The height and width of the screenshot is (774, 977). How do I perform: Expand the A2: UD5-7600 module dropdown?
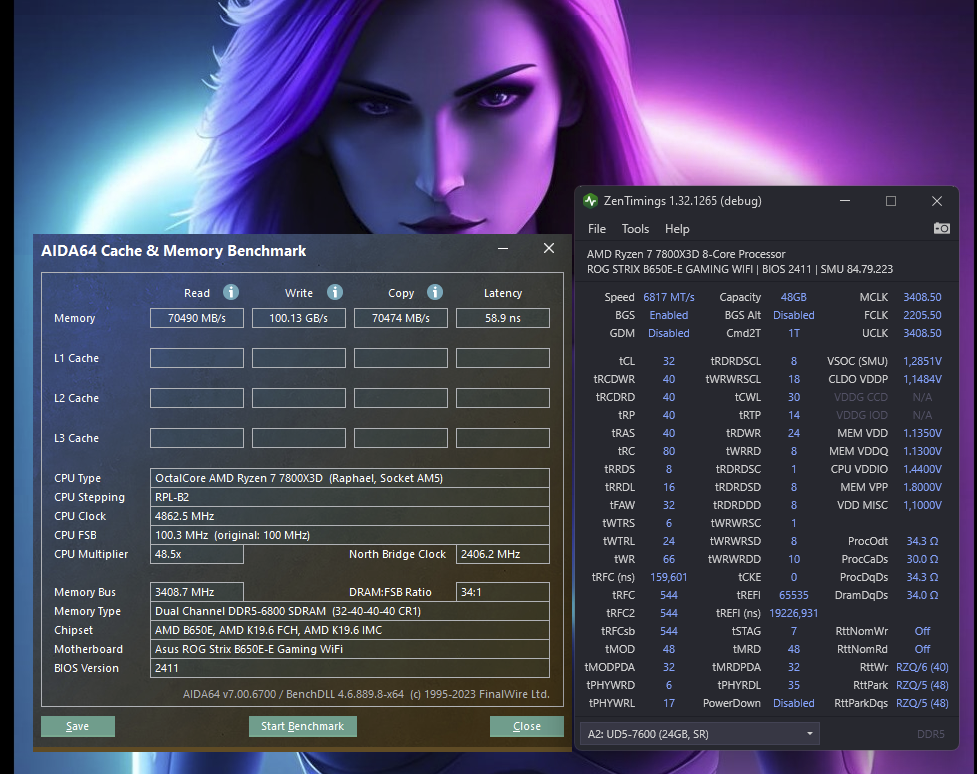click(700, 734)
